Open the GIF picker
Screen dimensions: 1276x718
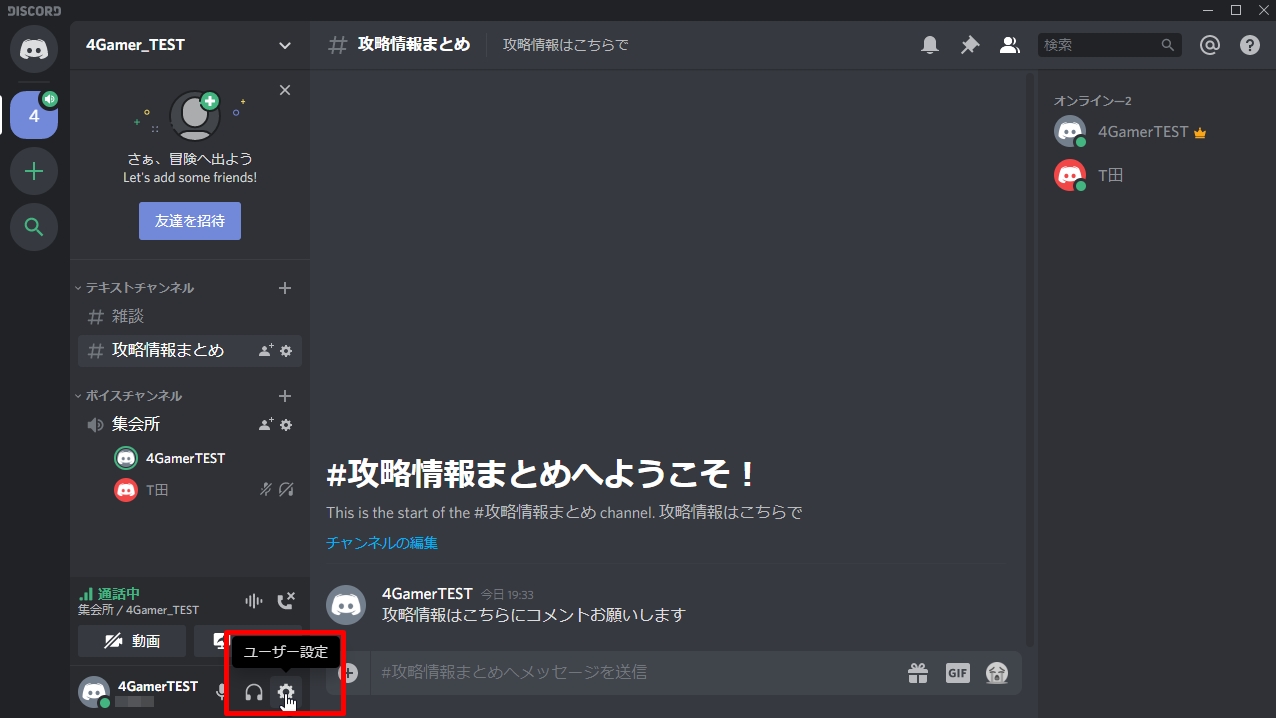click(x=958, y=673)
